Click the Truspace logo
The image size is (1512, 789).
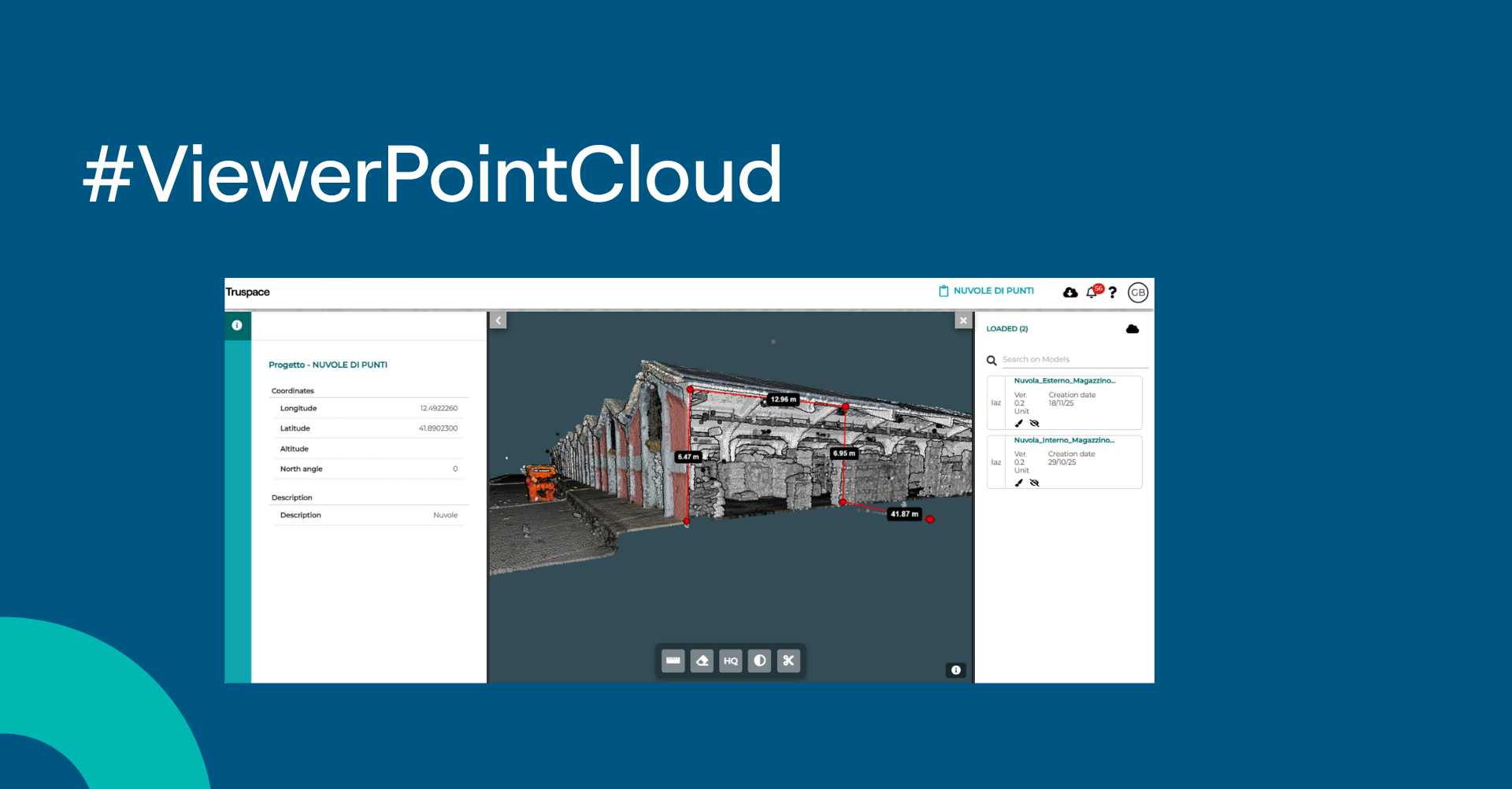247,292
